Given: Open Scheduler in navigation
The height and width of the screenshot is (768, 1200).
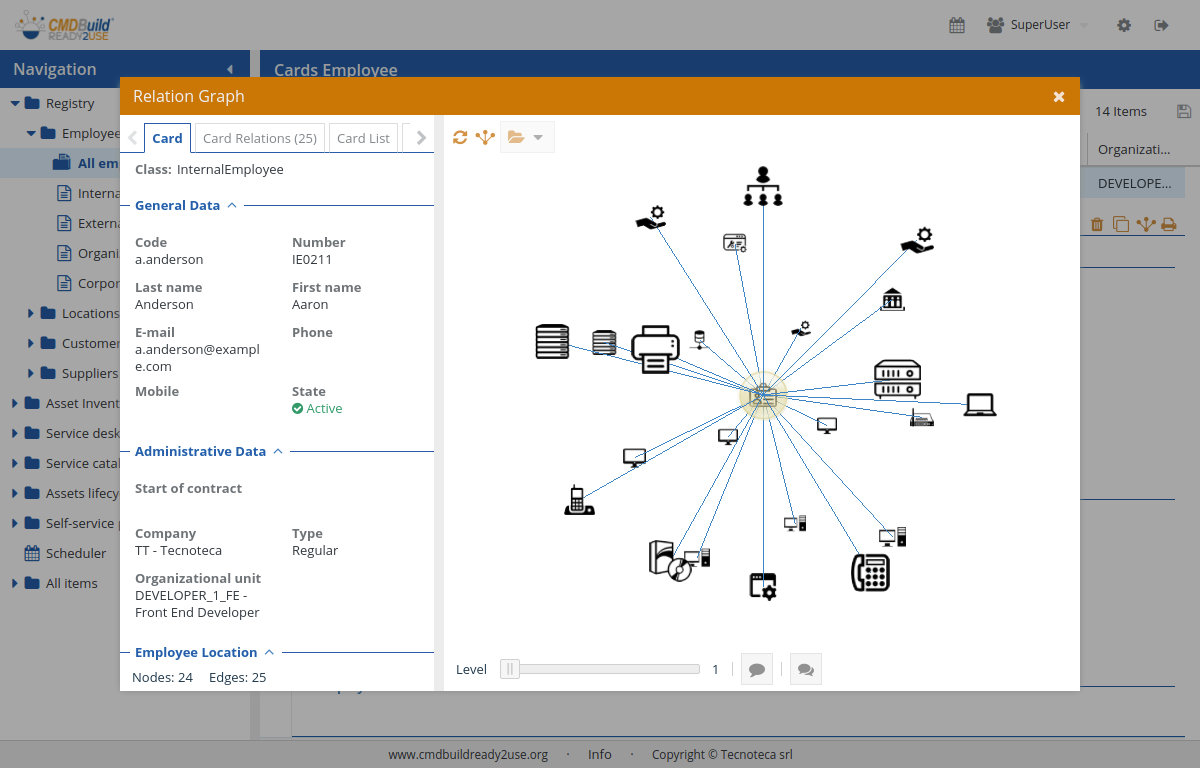Looking at the screenshot, I should click(x=76, y=553).
